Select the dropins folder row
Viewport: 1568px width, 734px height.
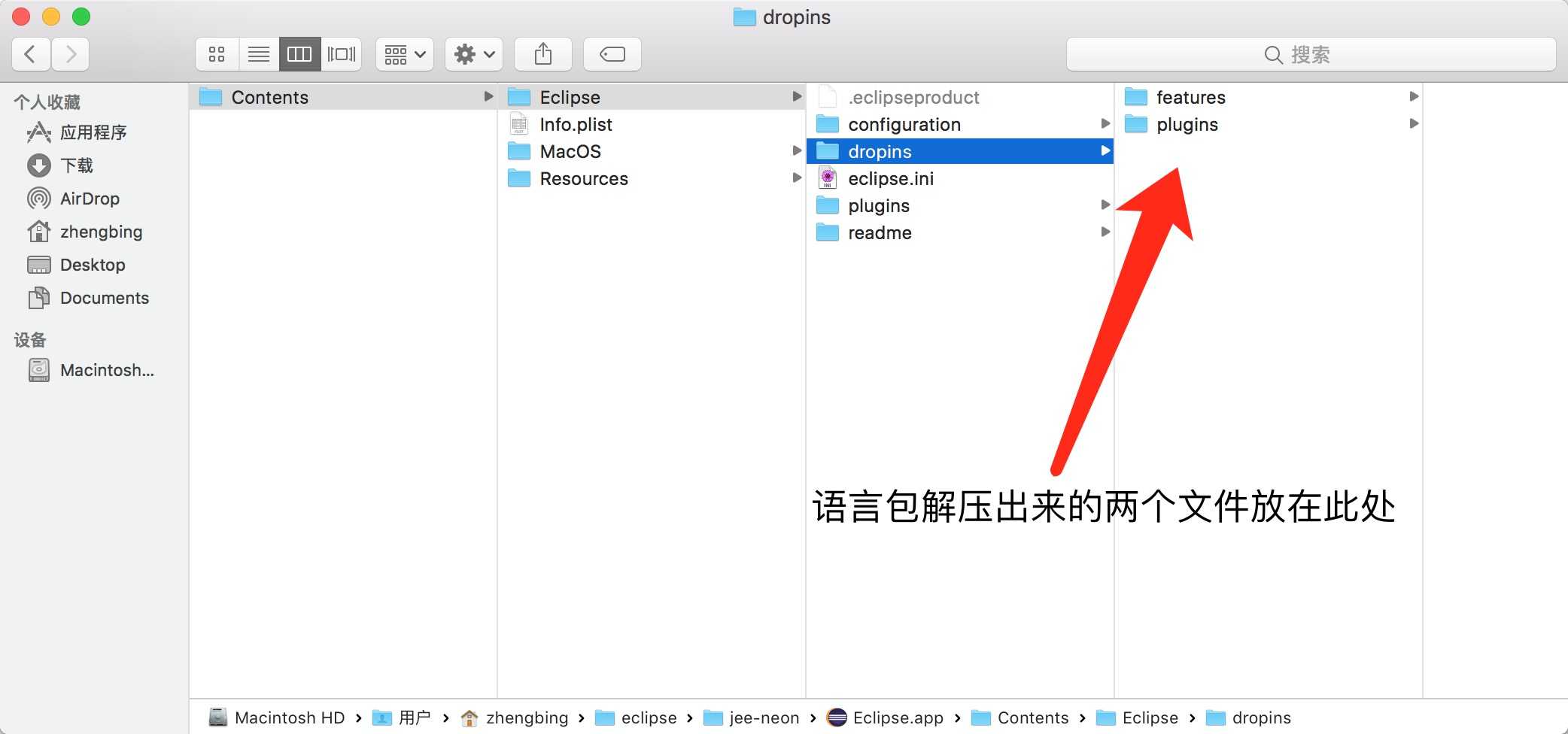pyautogui.click(x=960, y=151)
